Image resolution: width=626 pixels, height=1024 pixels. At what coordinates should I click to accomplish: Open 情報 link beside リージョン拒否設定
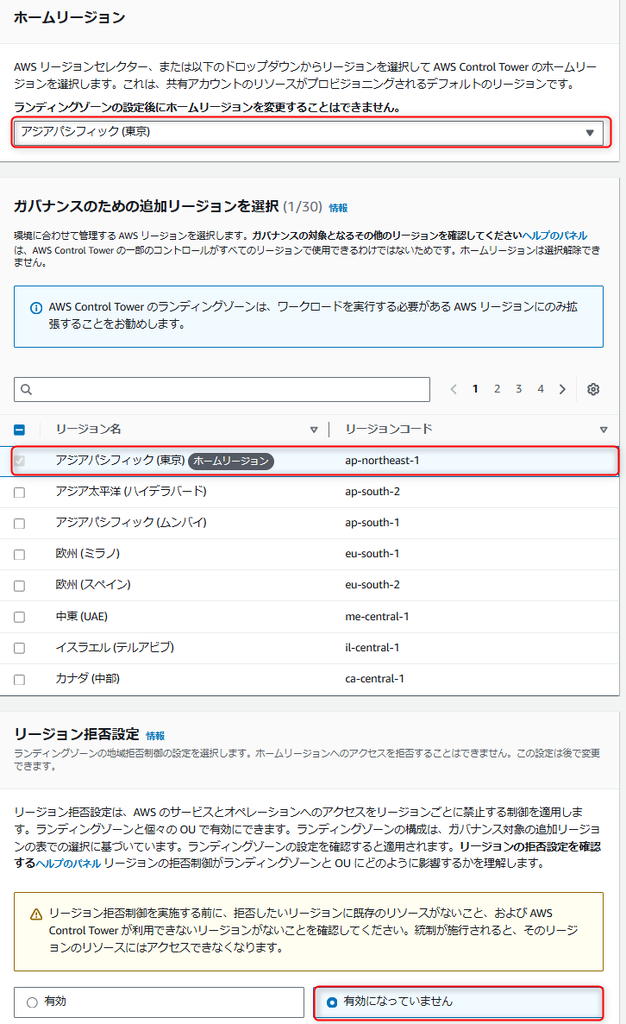click(155, 736)
